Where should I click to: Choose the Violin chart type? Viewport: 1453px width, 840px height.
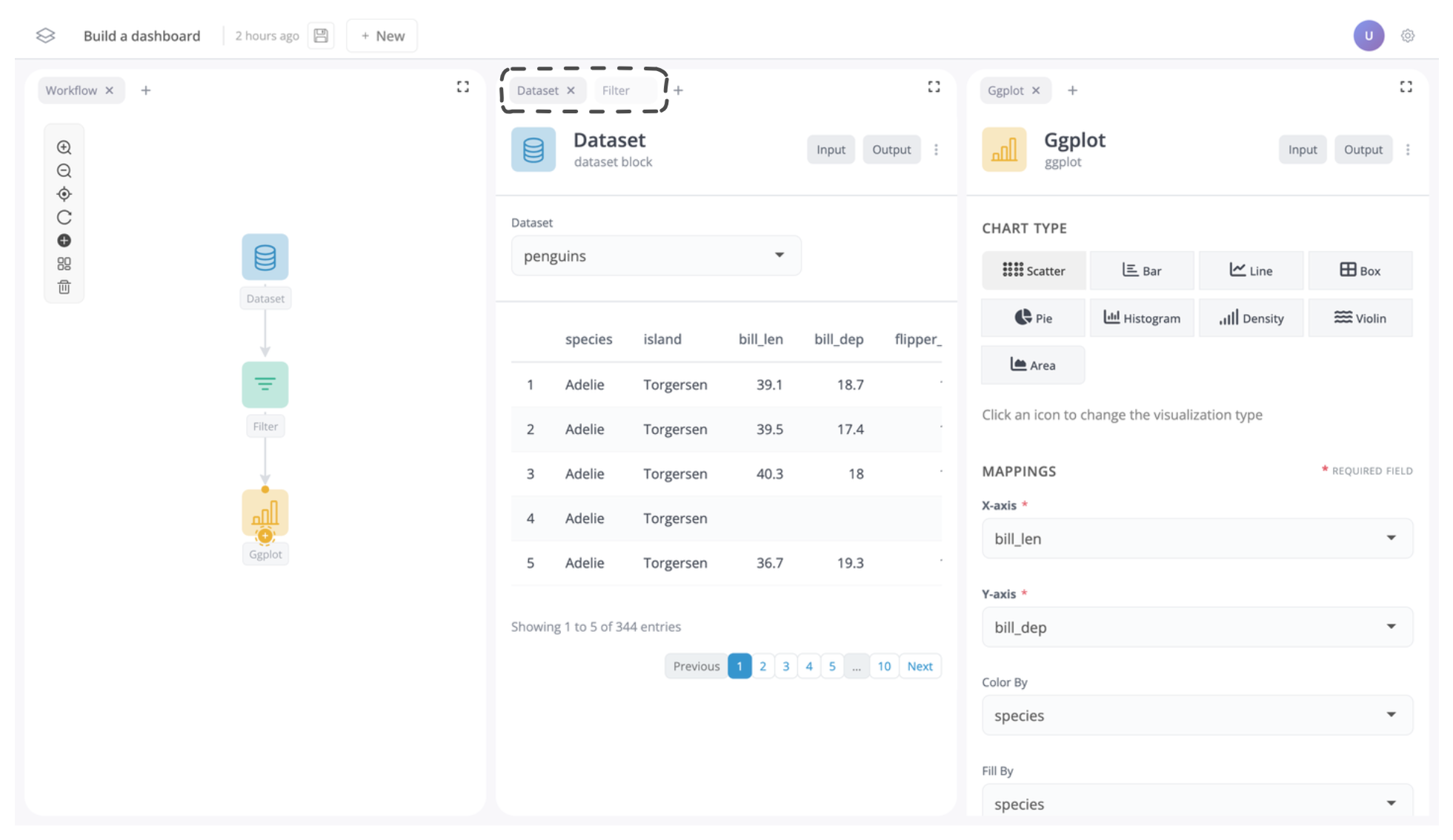pos(1360,319)
